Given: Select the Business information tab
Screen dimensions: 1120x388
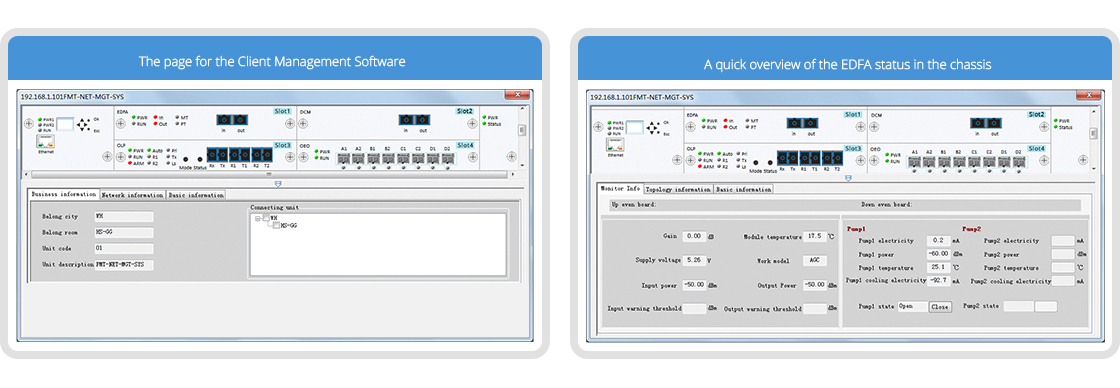Looking at the screenshot, I should pos(64,194).
